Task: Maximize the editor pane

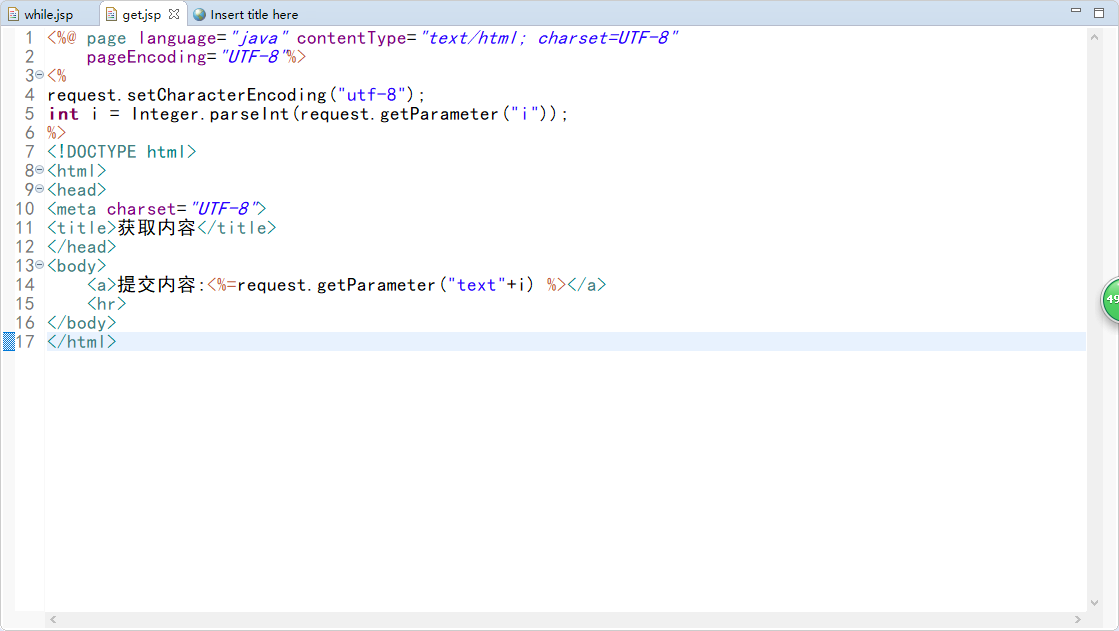Action: tap(1099, 11)
